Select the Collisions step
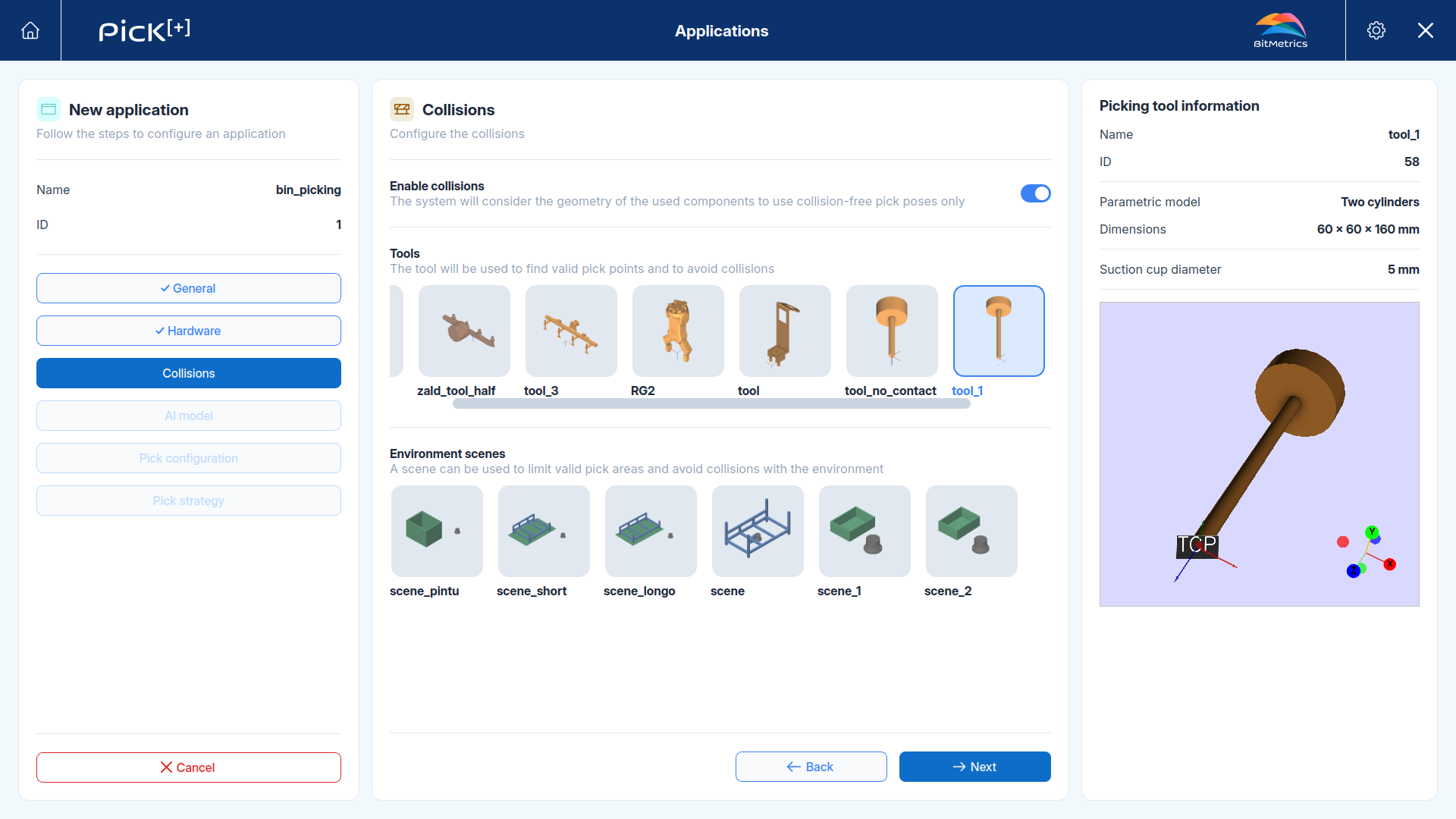The width and height of the screenshot is (1456, 819). [189, 373]
